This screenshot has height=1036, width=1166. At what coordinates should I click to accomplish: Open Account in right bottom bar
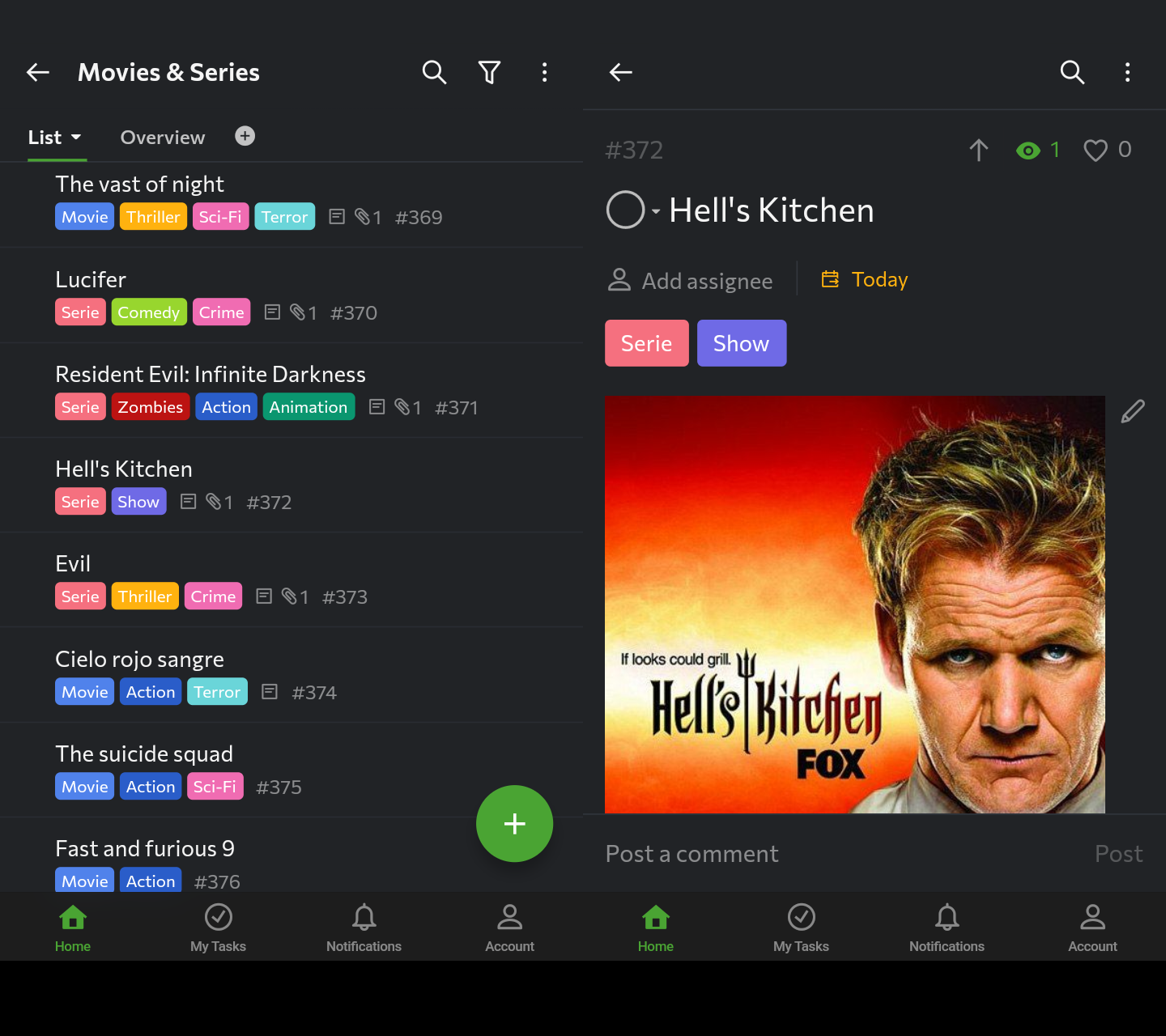[x=1093, y=928]
